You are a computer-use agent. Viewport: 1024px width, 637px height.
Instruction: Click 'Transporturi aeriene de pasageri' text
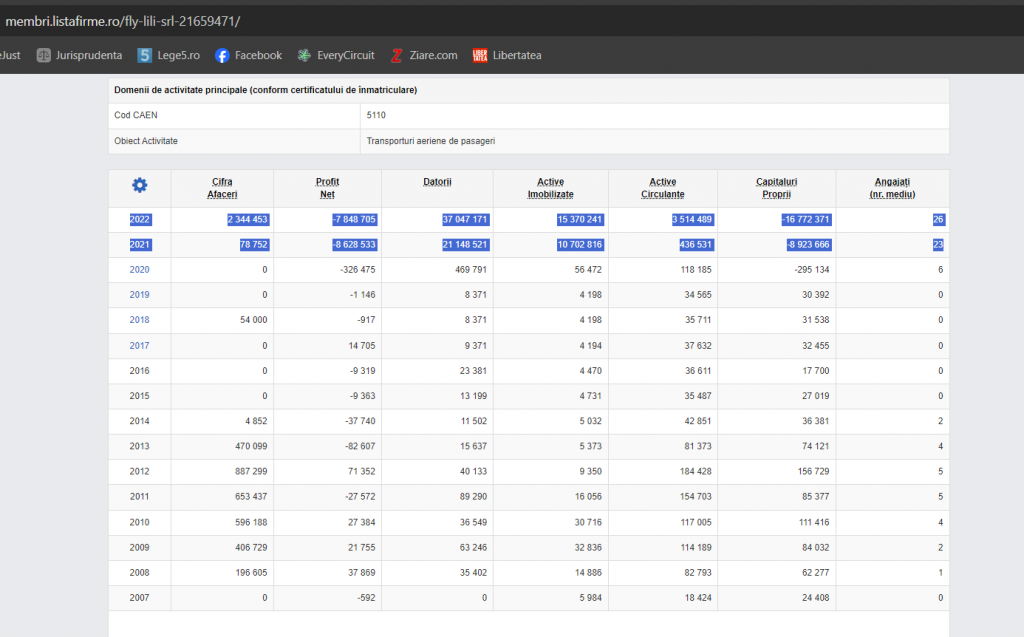(x=431, y=141)
